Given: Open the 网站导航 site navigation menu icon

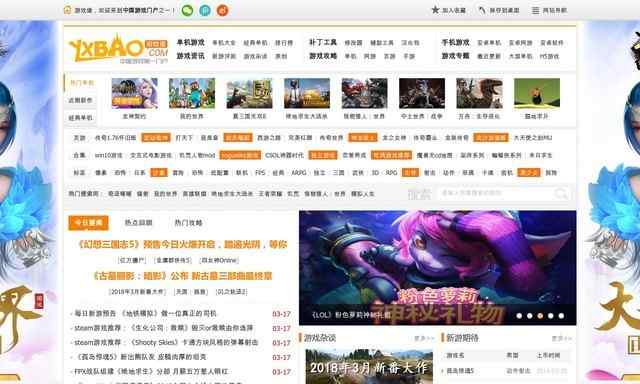Looking at the screenshot, I should [x=536, y=10].
